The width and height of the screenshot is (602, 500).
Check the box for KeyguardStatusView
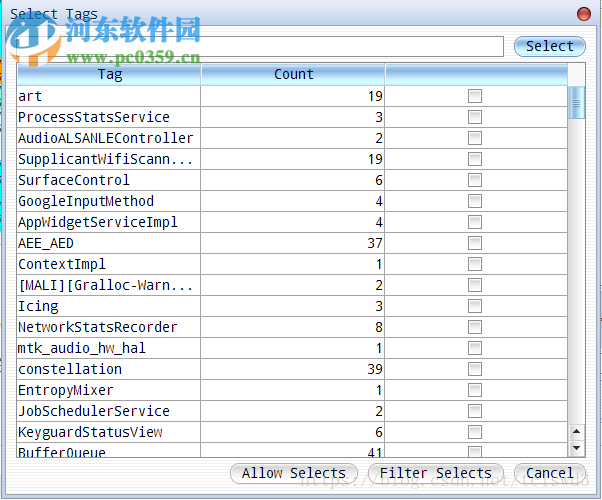click(x=475, y=432)
